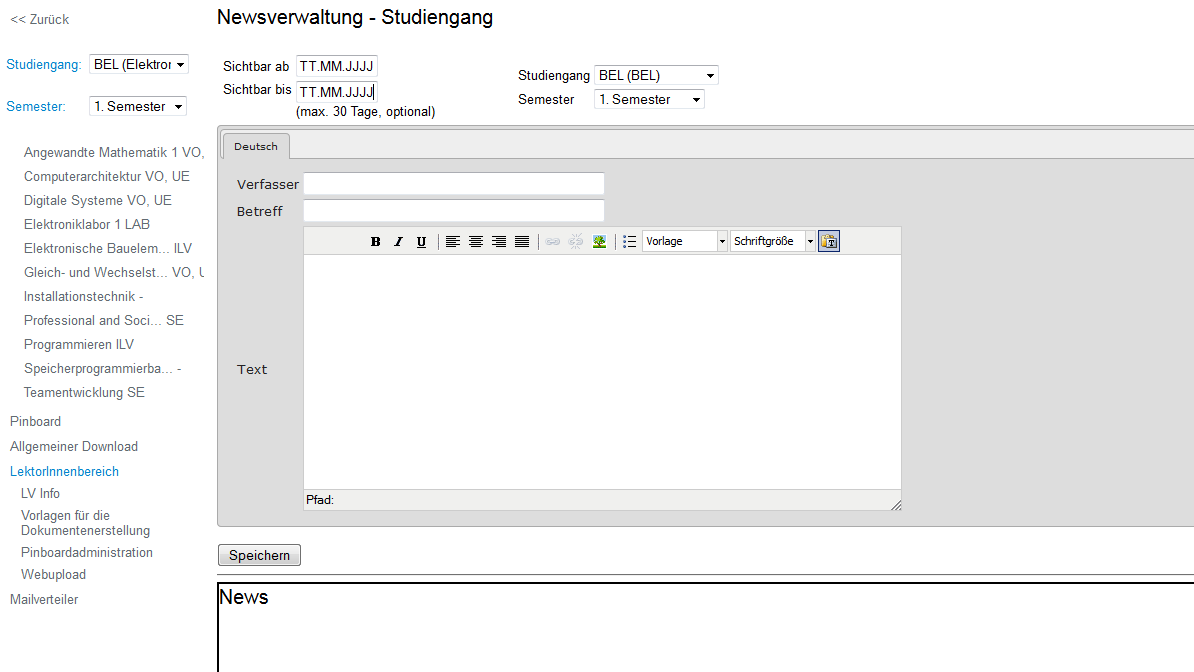
Task: Toggle italic formatting in the editor
Action: click(x=398, y=242)
